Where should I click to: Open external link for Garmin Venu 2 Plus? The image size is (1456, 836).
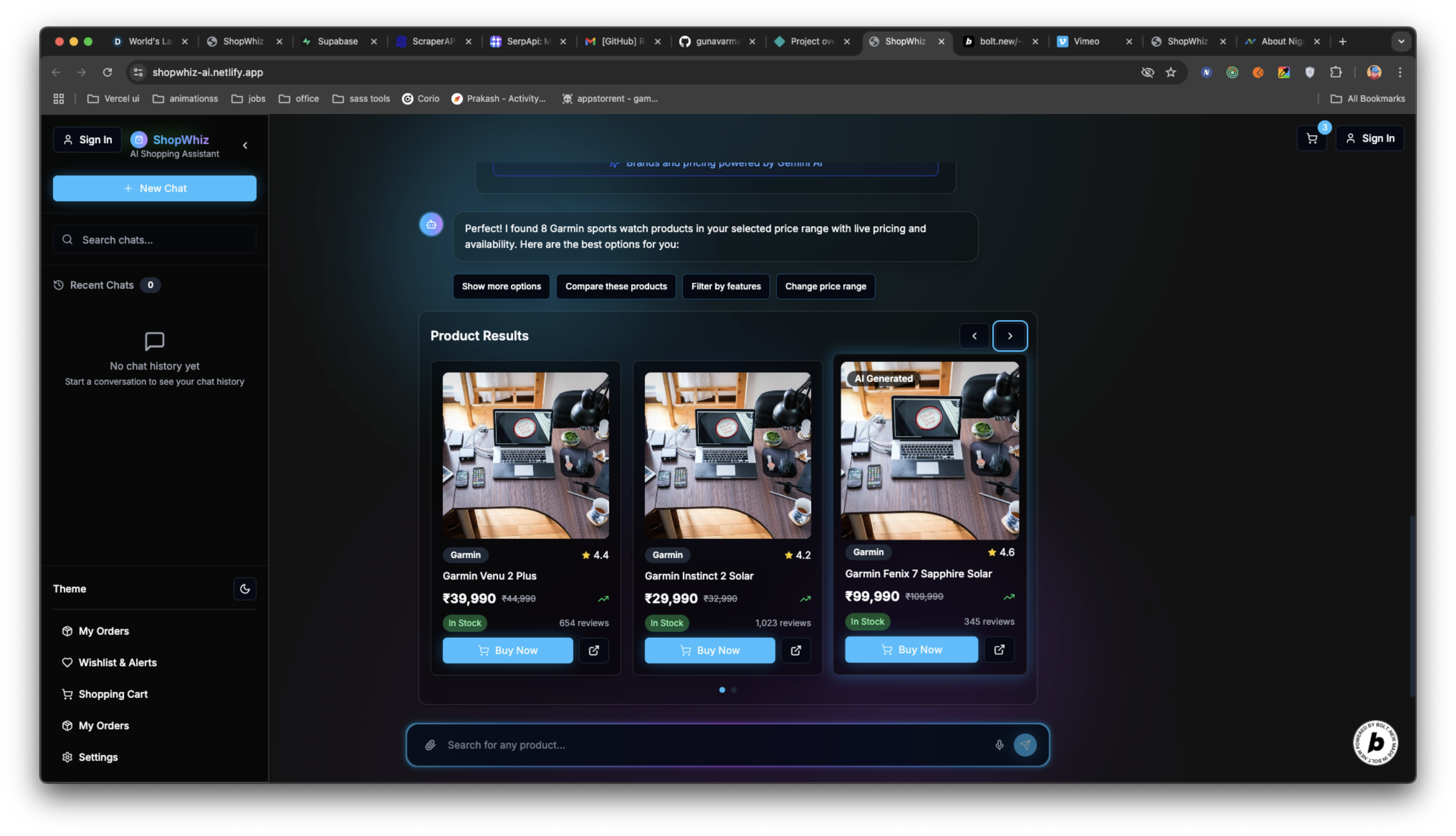(x=594, y=650)
